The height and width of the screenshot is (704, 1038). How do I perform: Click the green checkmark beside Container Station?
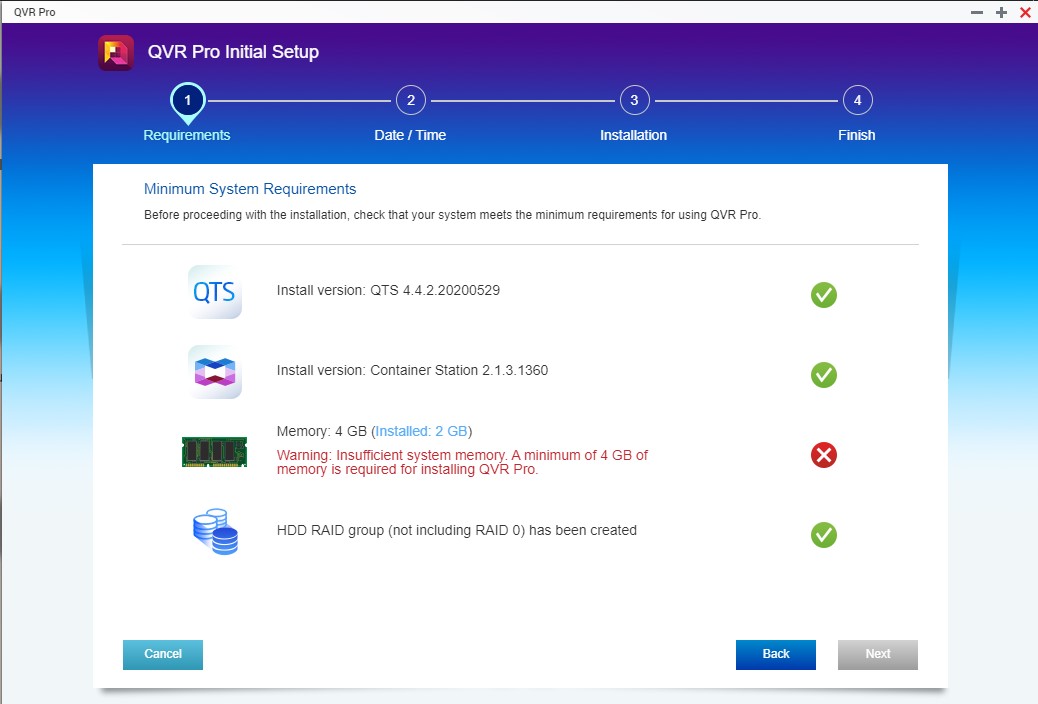click(823, 375)
